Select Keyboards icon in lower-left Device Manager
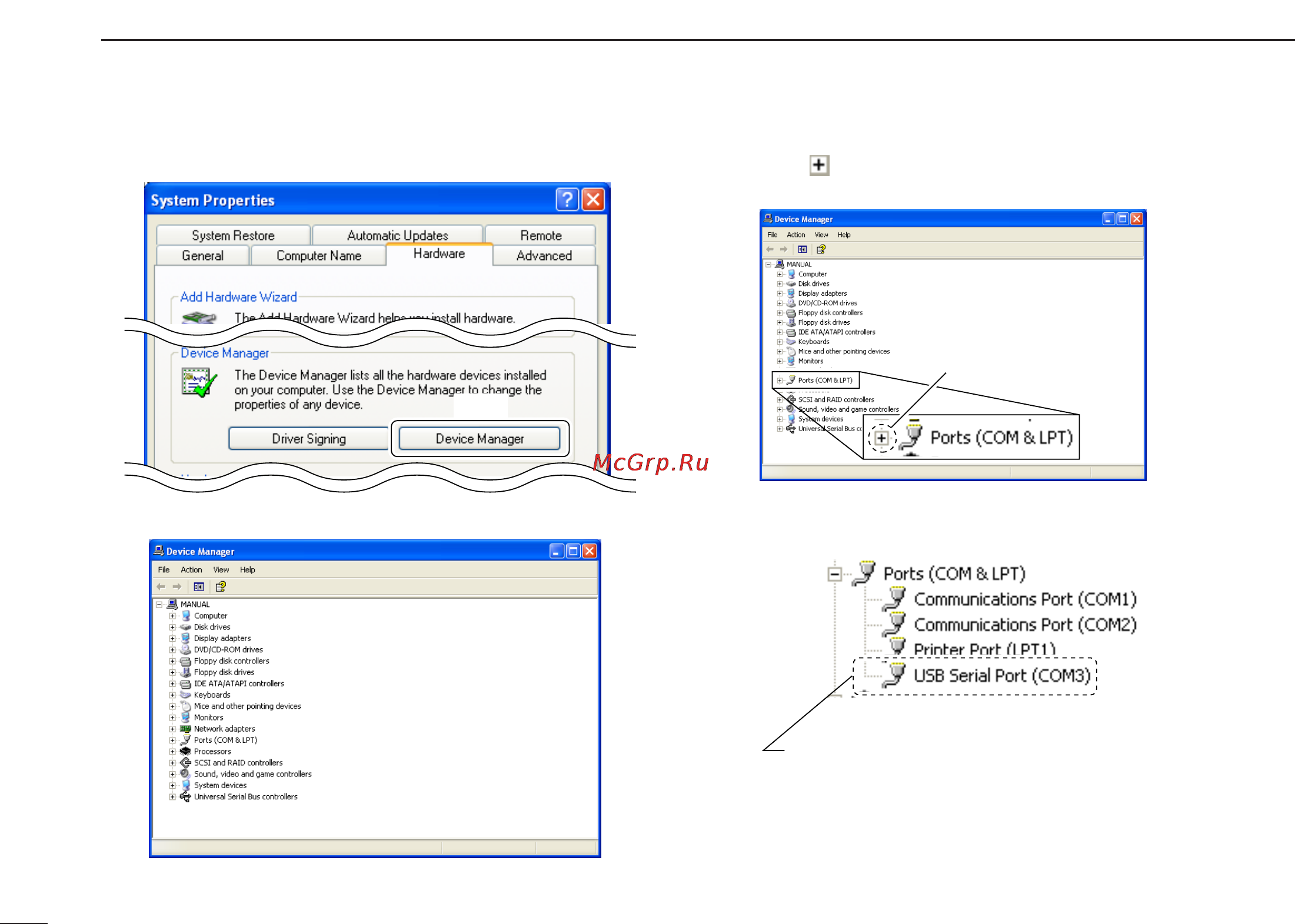 pos(185,695)
